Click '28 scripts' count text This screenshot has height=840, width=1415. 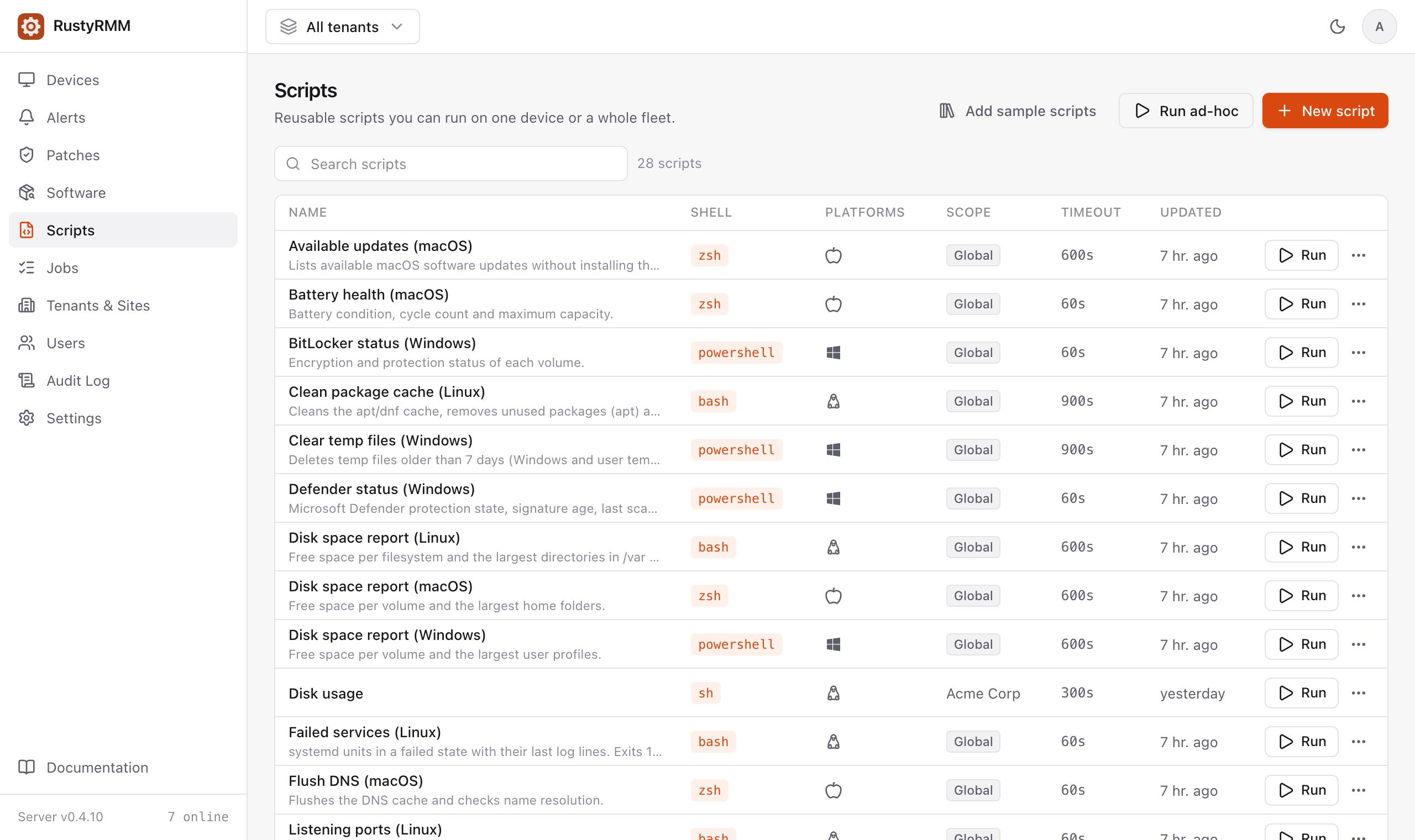(x=669, y=164)
